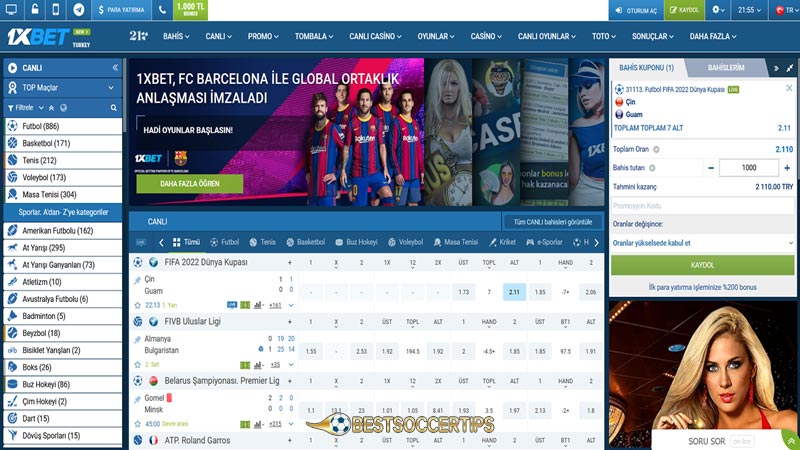Open the CANLI menu in navigation
This screenshot has height=450, width=800.
pyautogui.click(x=218, y=36)
